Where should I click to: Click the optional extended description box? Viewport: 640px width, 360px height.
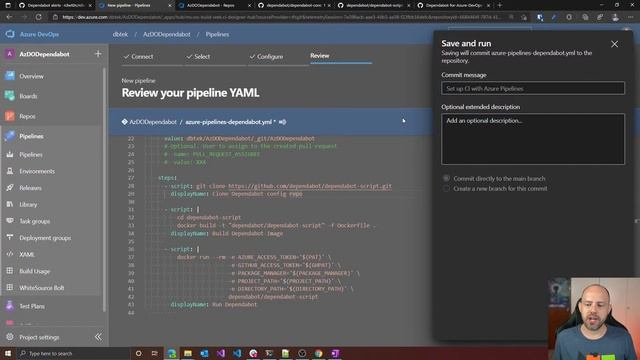coord(533,139)
